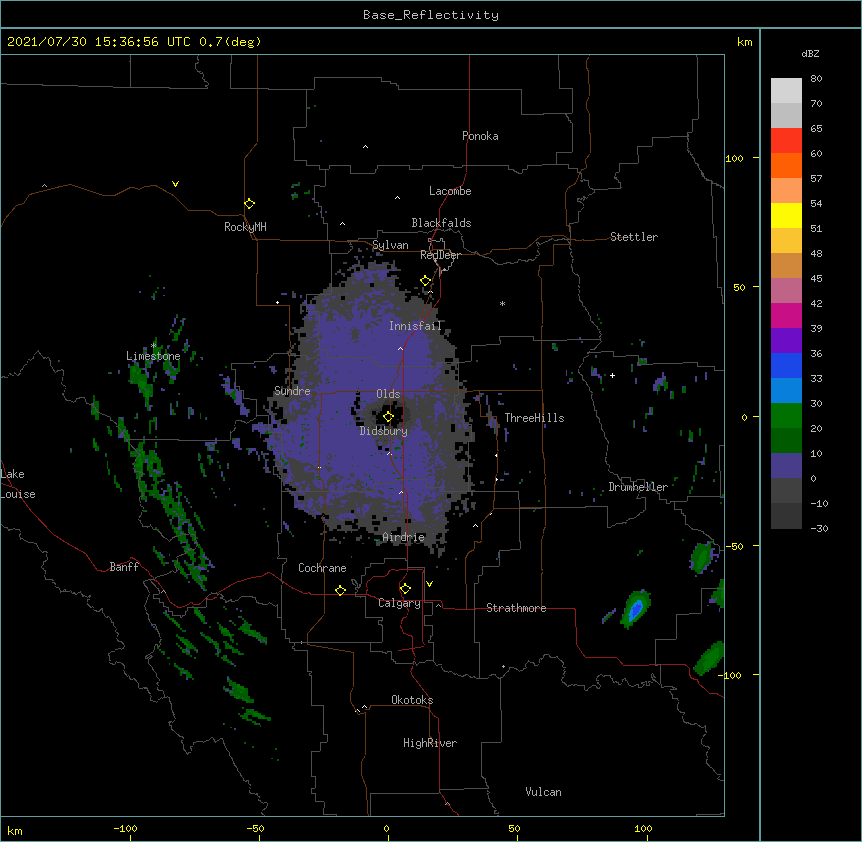Click the yellow diamond marker under Cochrane
This screenshot has height=842, width=862.
340,590
